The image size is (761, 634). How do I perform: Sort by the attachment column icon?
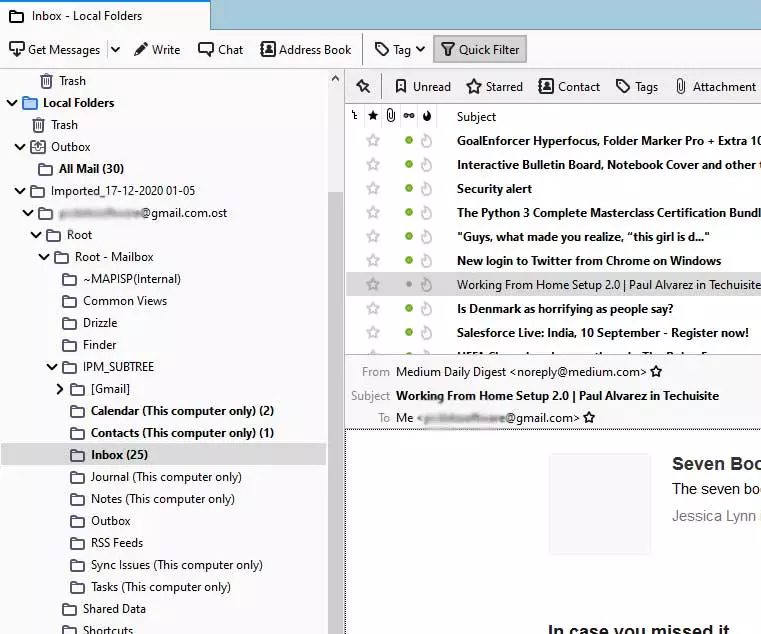[x=391, y=117]
